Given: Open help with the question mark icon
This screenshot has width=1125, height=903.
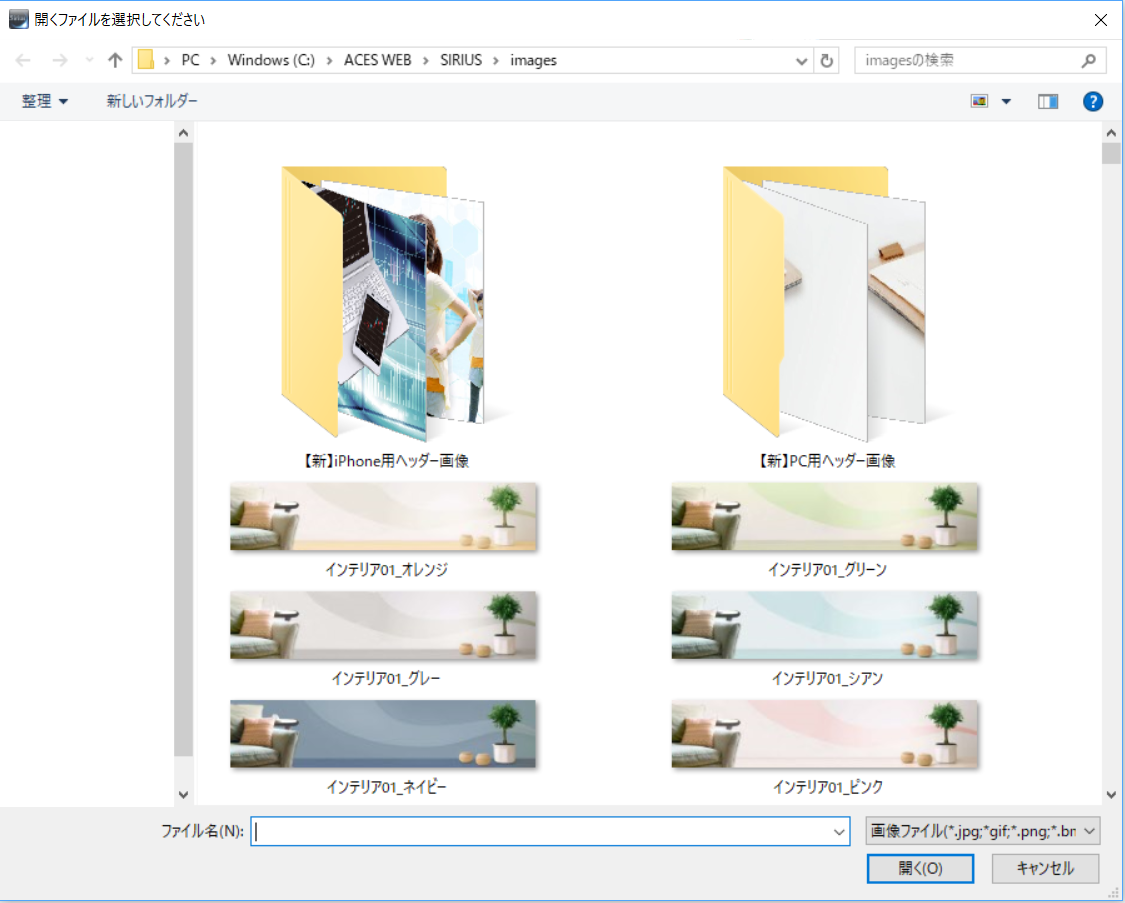Looking at the screenshot, I should pyautogui.click(x=1093, y=102).
